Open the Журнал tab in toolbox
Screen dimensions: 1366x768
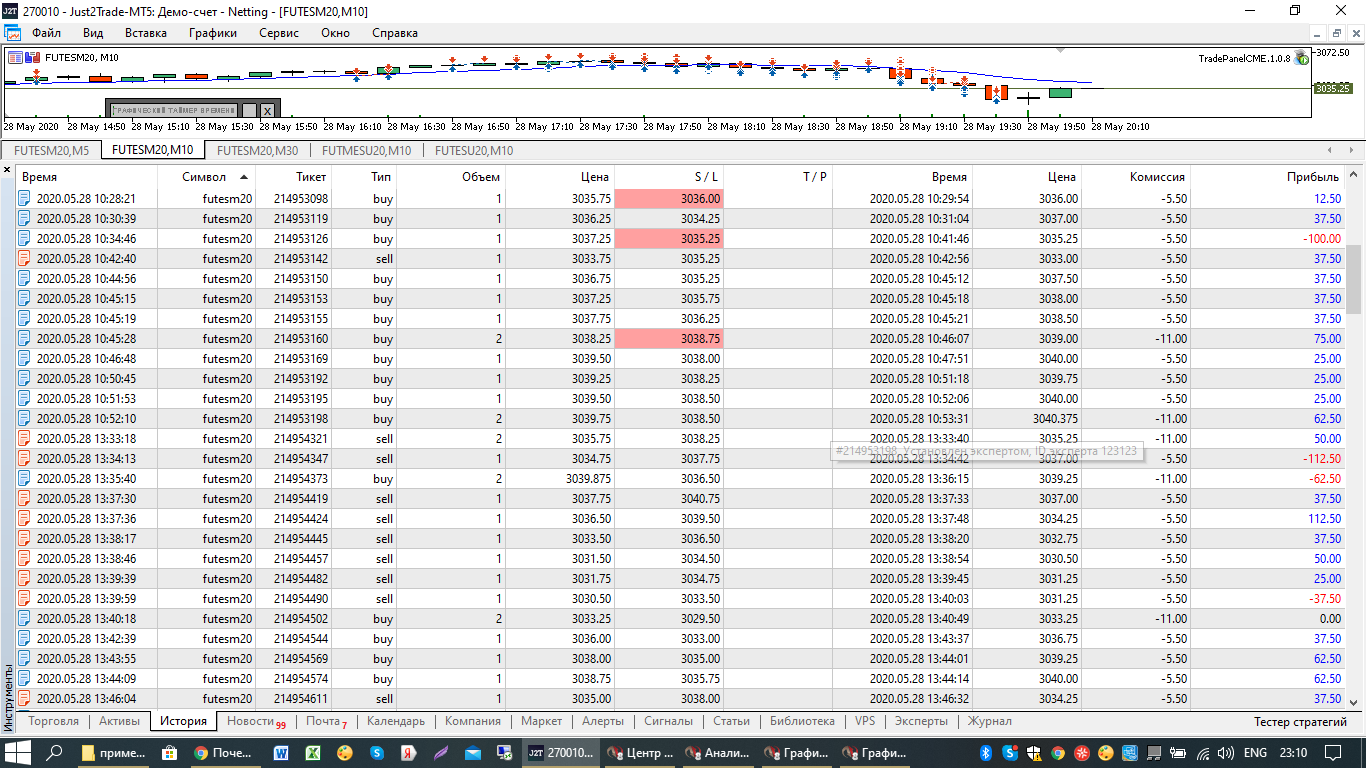(989, 721)
